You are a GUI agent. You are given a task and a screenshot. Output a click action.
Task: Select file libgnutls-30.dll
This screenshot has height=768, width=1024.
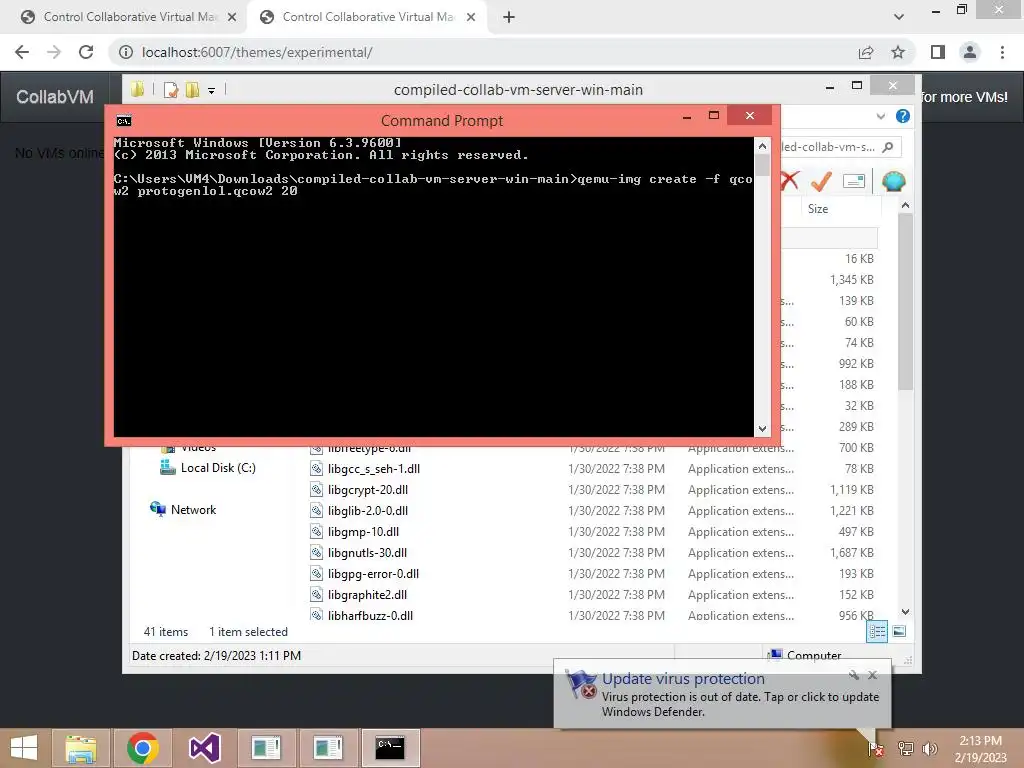click(367, 552)
